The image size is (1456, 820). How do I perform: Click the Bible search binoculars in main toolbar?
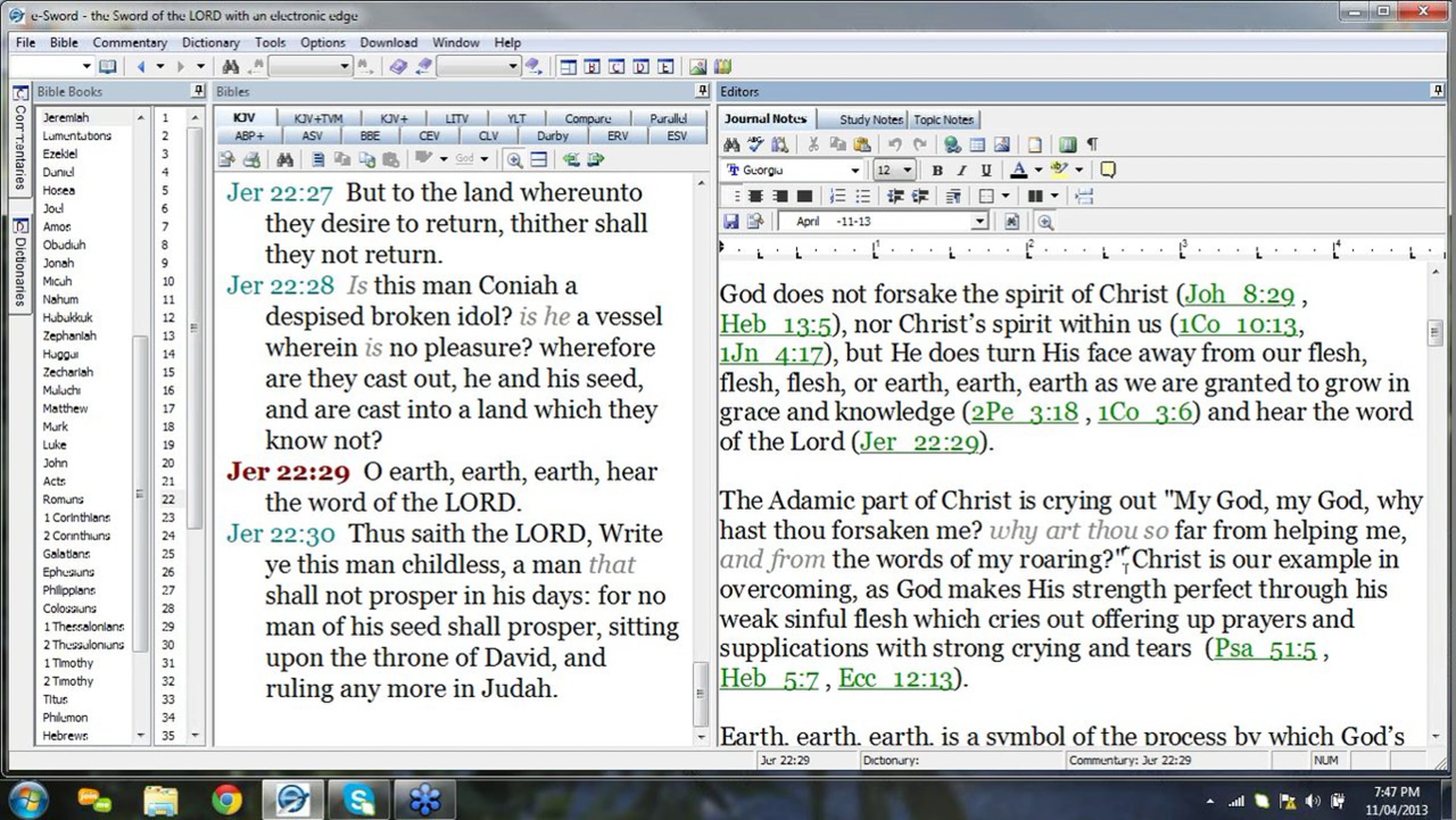231,67
